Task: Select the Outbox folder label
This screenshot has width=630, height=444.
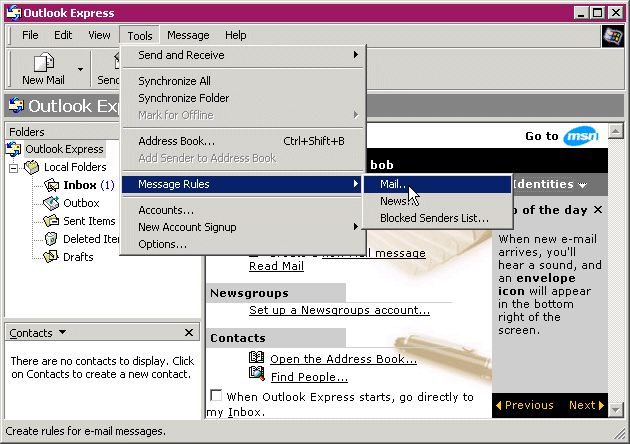Action: [x=81, y=203]
